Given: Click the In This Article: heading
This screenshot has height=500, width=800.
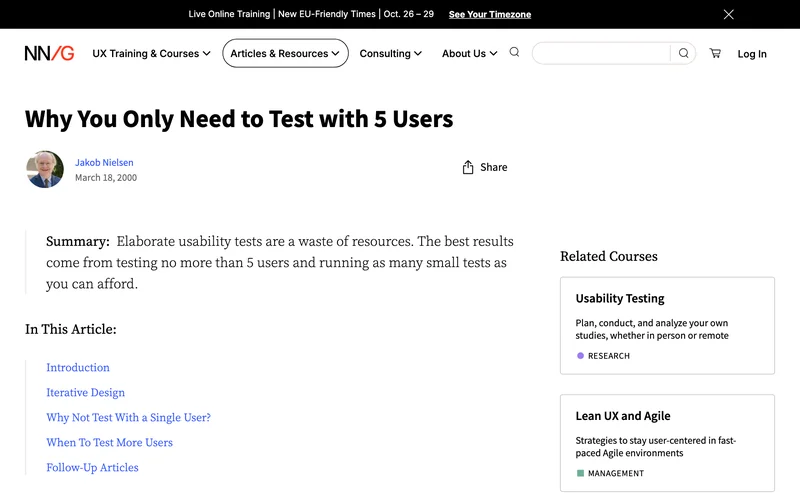Looking at the screenshot, I should pos(70,329).
